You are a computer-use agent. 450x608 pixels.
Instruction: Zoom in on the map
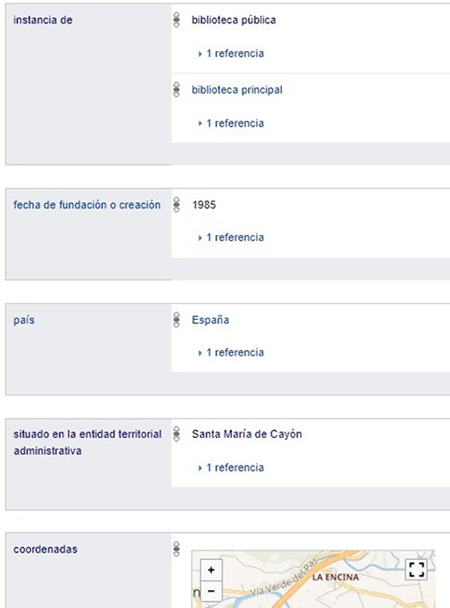[x=211, y=570]
